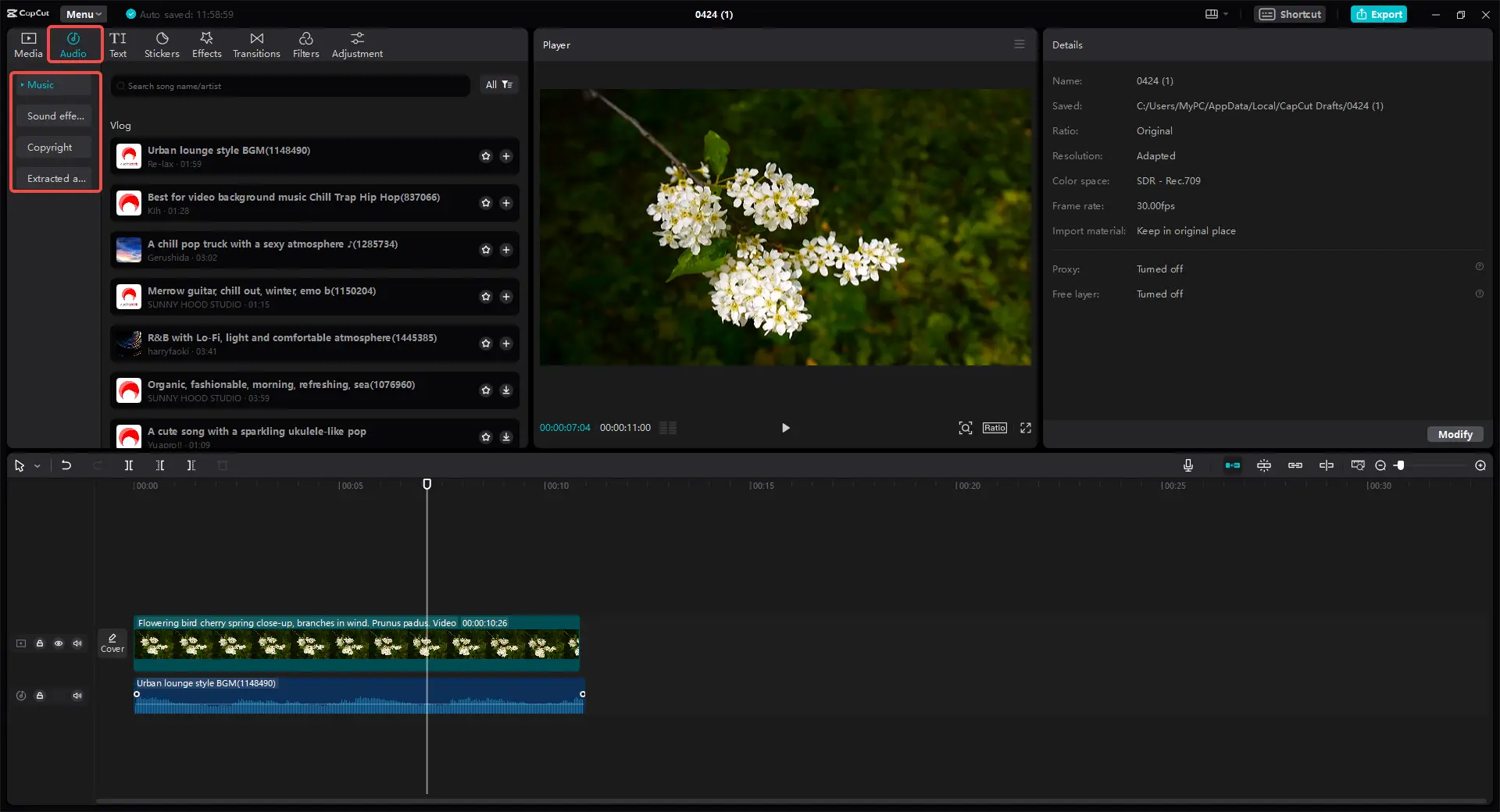
Task: Click the zoom-in timeline magnifier icon
Action: (1480, 465)
